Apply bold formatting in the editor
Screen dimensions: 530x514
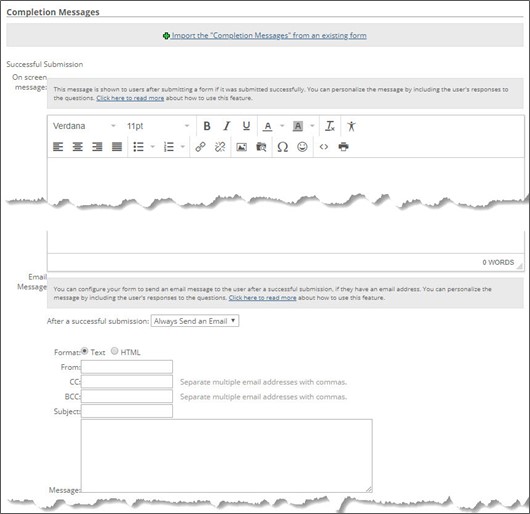click(207, 126)
